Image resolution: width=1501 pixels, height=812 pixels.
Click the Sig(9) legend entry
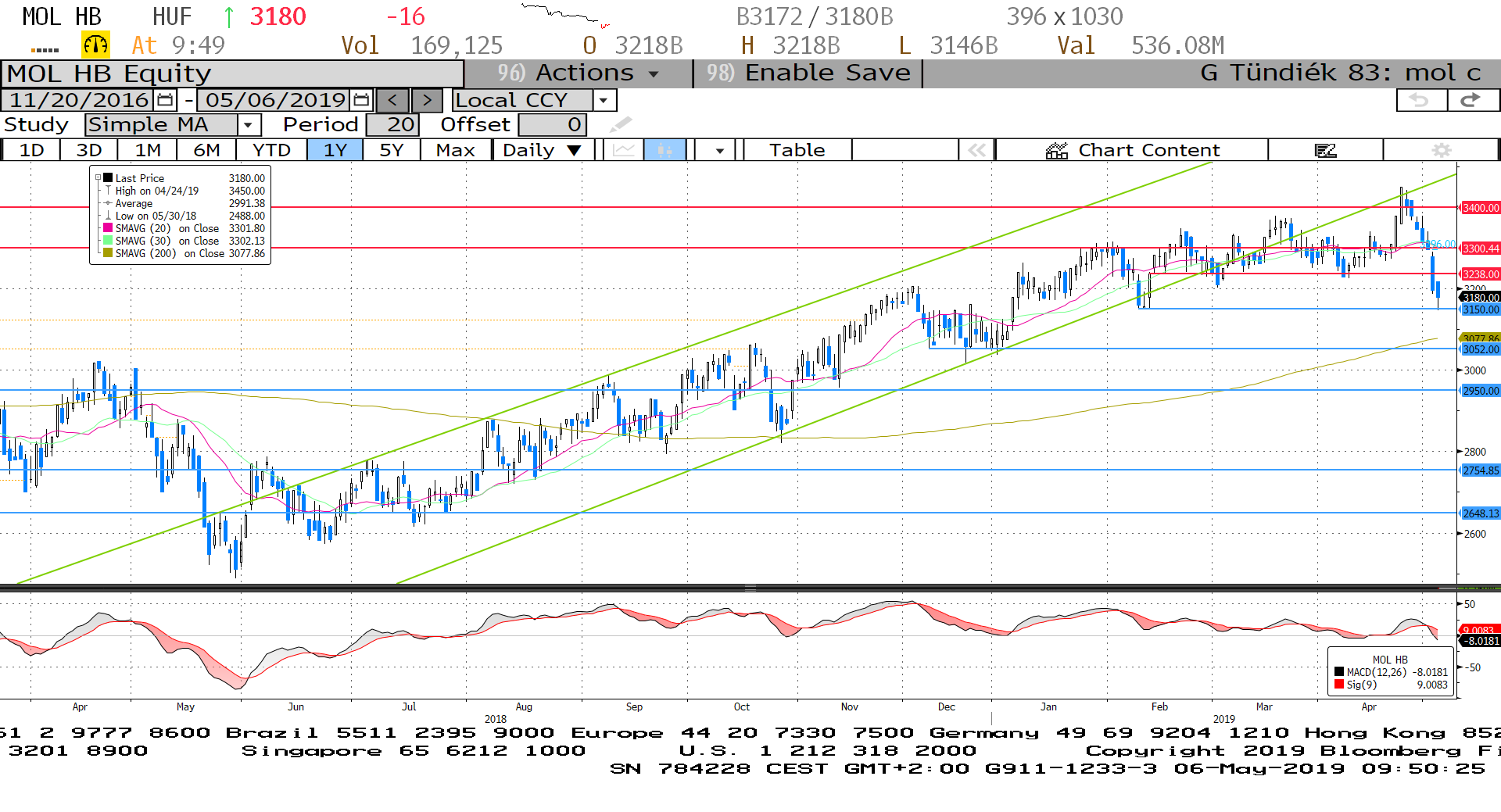pyautogui.click(x=1391, y=685)
